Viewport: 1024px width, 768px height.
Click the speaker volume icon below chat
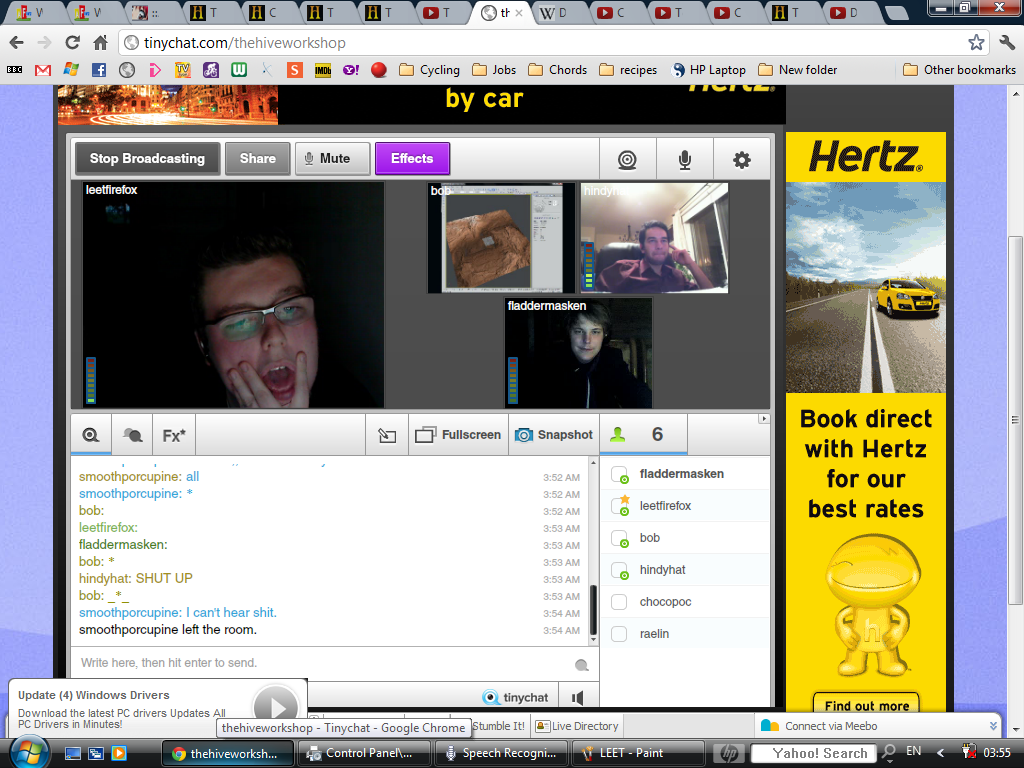[577, 698]
